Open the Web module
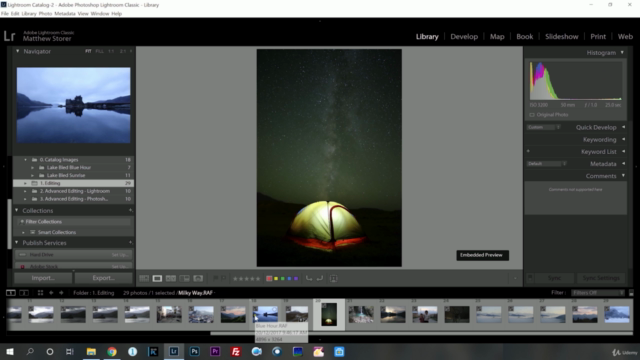Image resolution: width=640 pixels, height=360 pixels. point(625,36)
